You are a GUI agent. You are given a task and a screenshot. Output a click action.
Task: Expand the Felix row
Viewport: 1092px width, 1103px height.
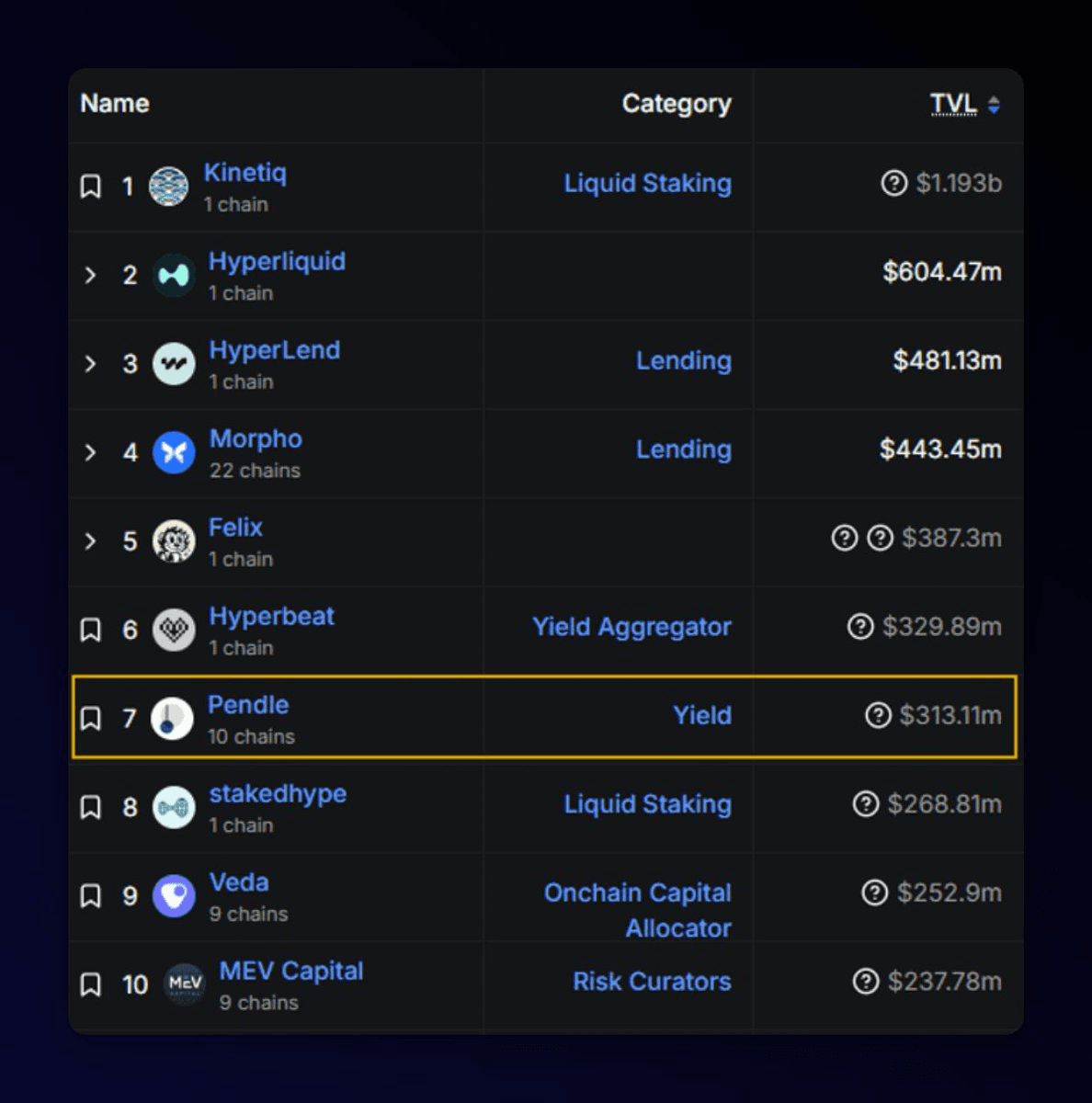[90, 540]
